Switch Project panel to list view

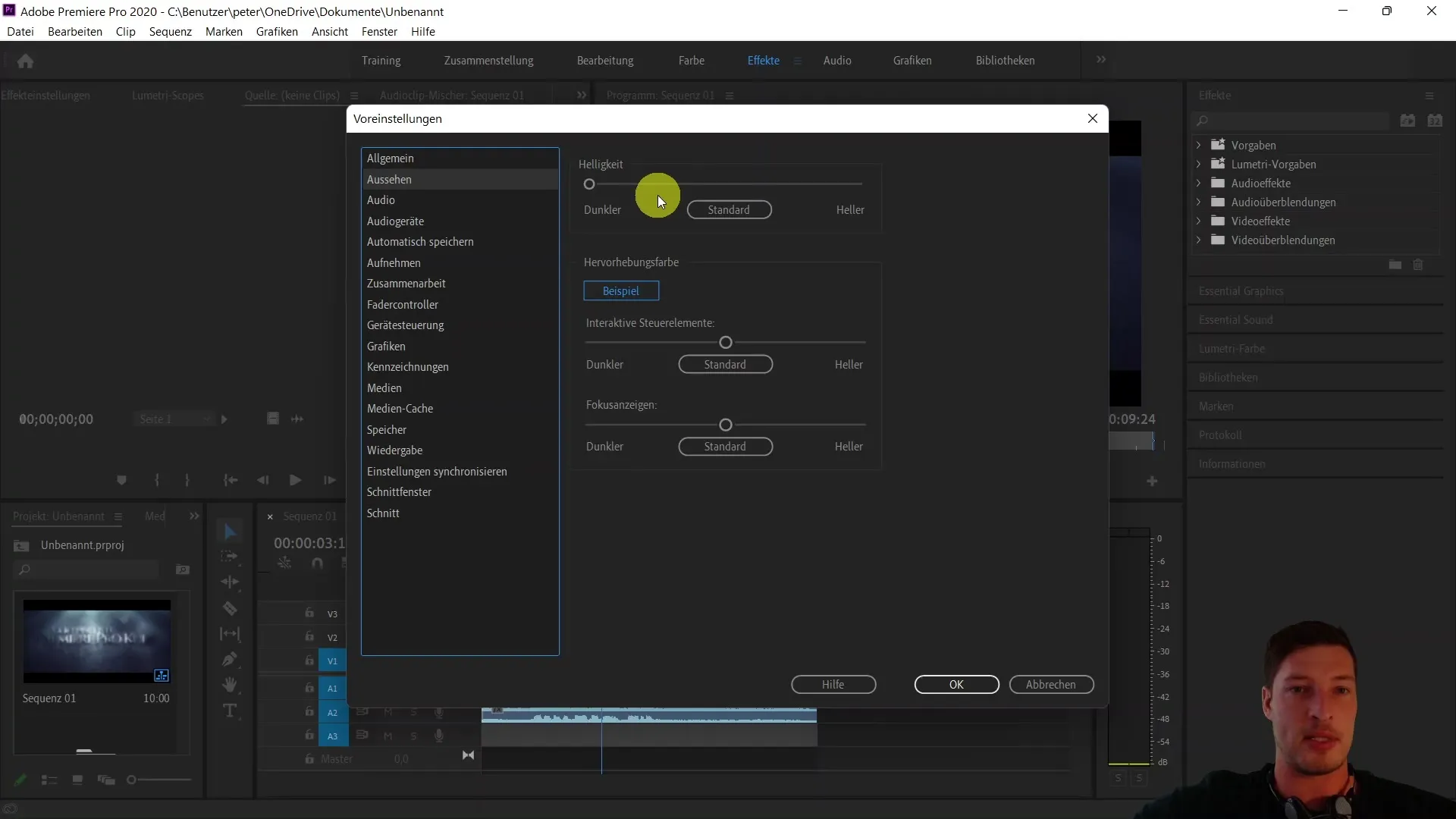49,780
